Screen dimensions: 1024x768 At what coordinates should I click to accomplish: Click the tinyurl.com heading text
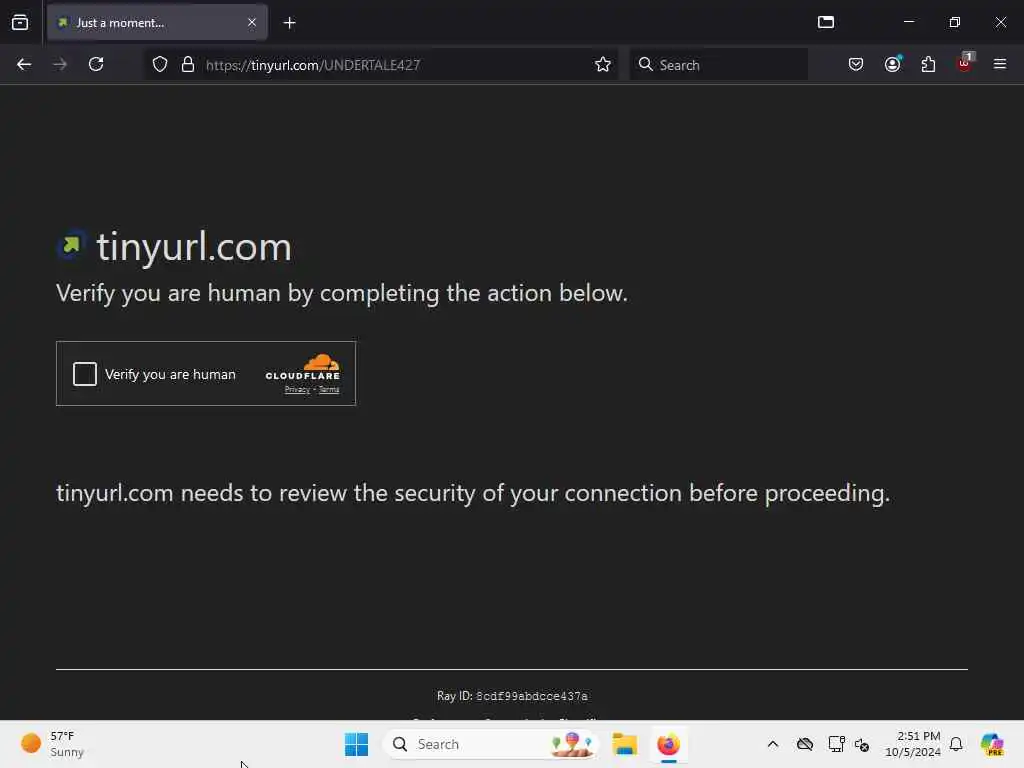tap(194, 247)
